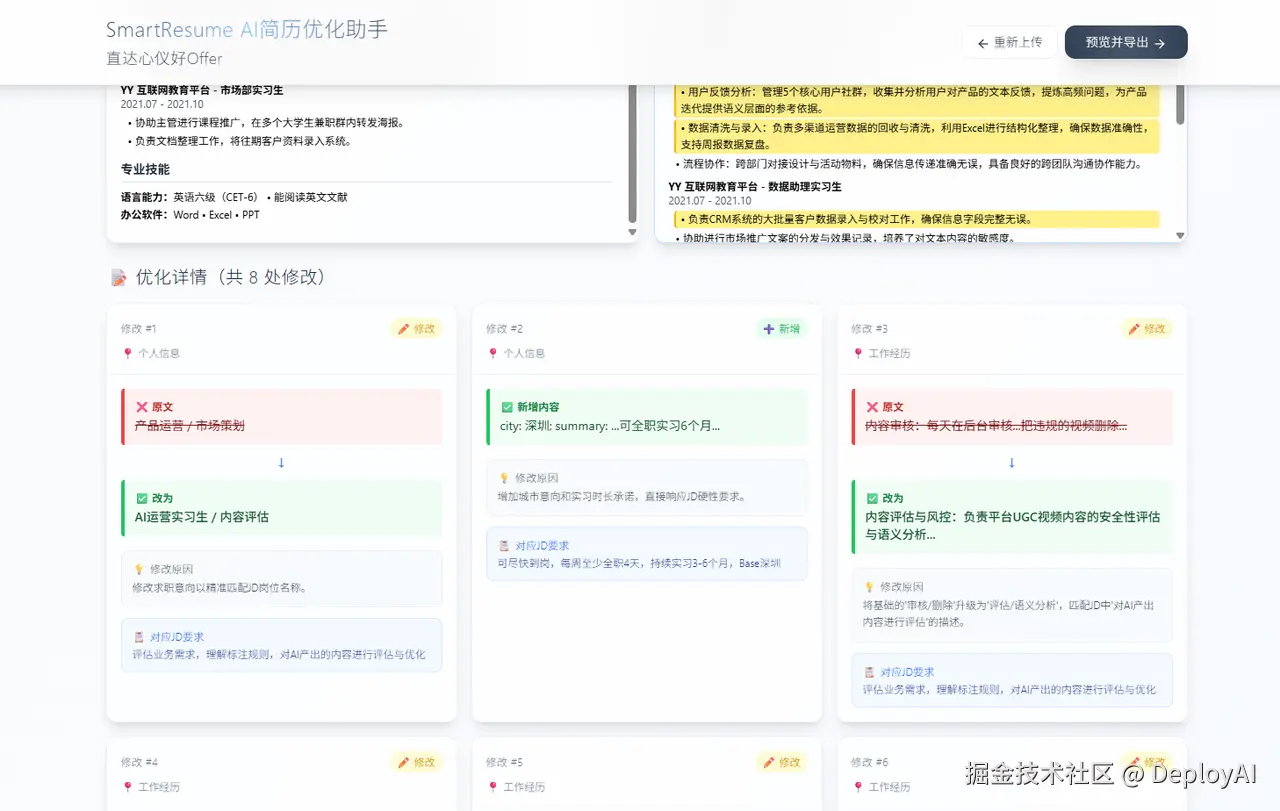Click the lightbulb 修改原因 icon in card #3
This screenshot has width=1280, height=811.
[x=869, y=587]
